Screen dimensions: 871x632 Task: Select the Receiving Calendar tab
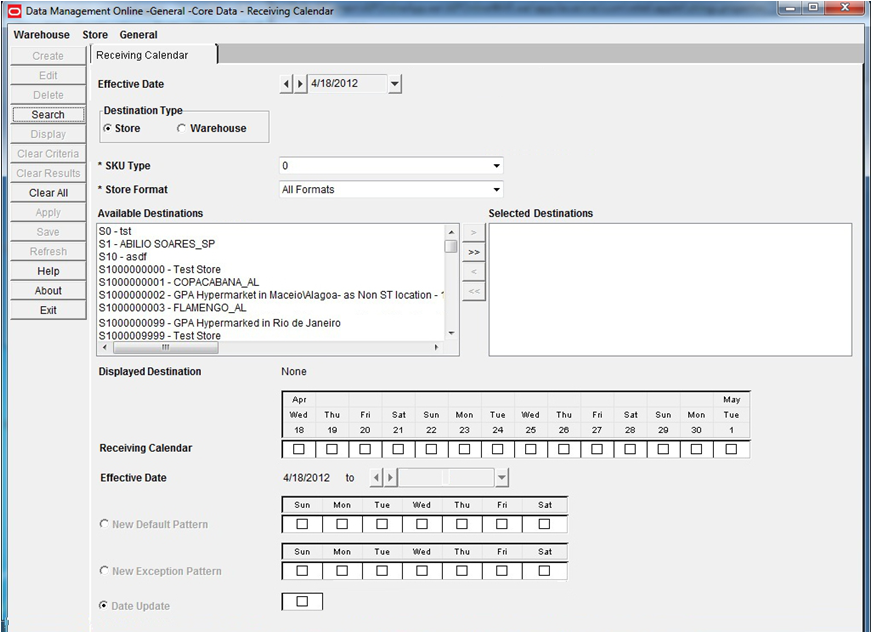(x=153, y=55)
